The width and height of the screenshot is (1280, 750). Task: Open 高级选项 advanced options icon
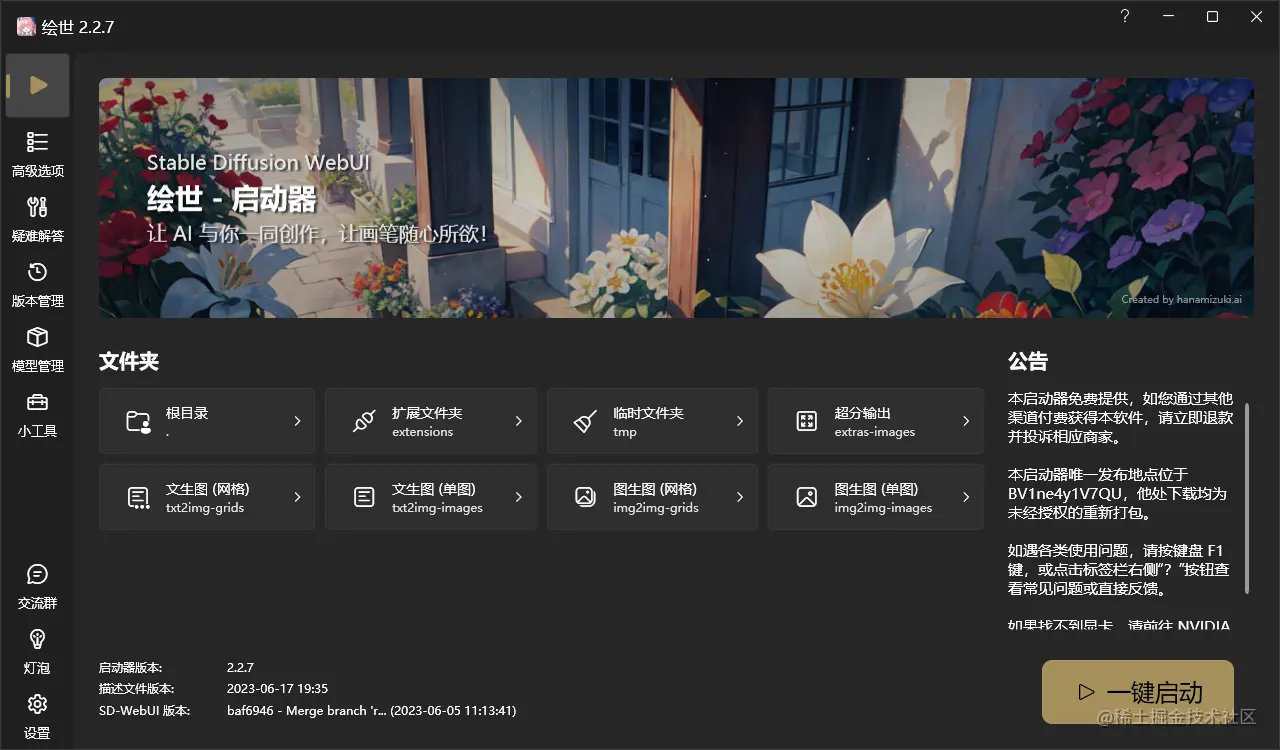coord(37,141)
